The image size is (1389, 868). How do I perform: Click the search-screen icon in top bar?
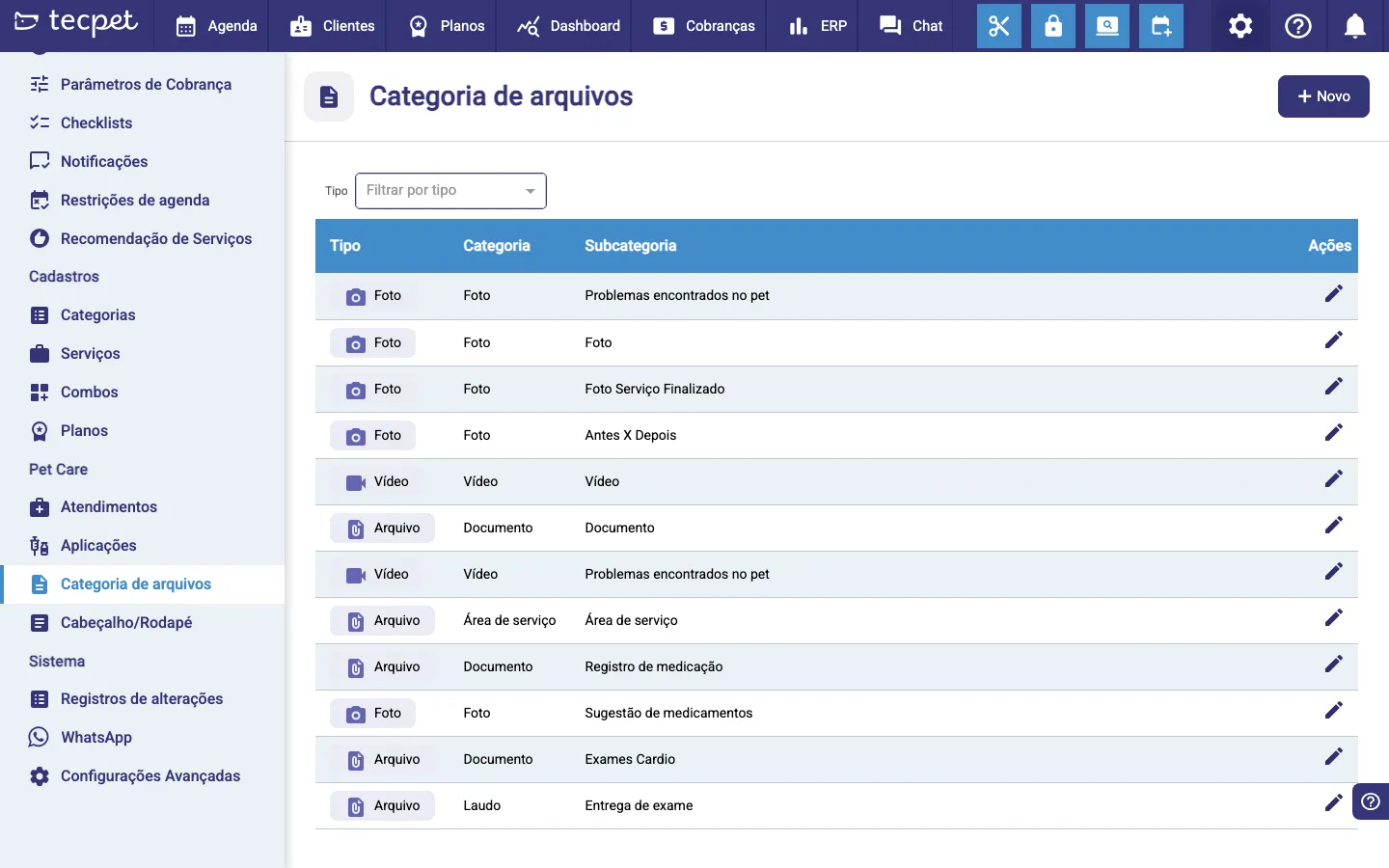click(1107, 26)
